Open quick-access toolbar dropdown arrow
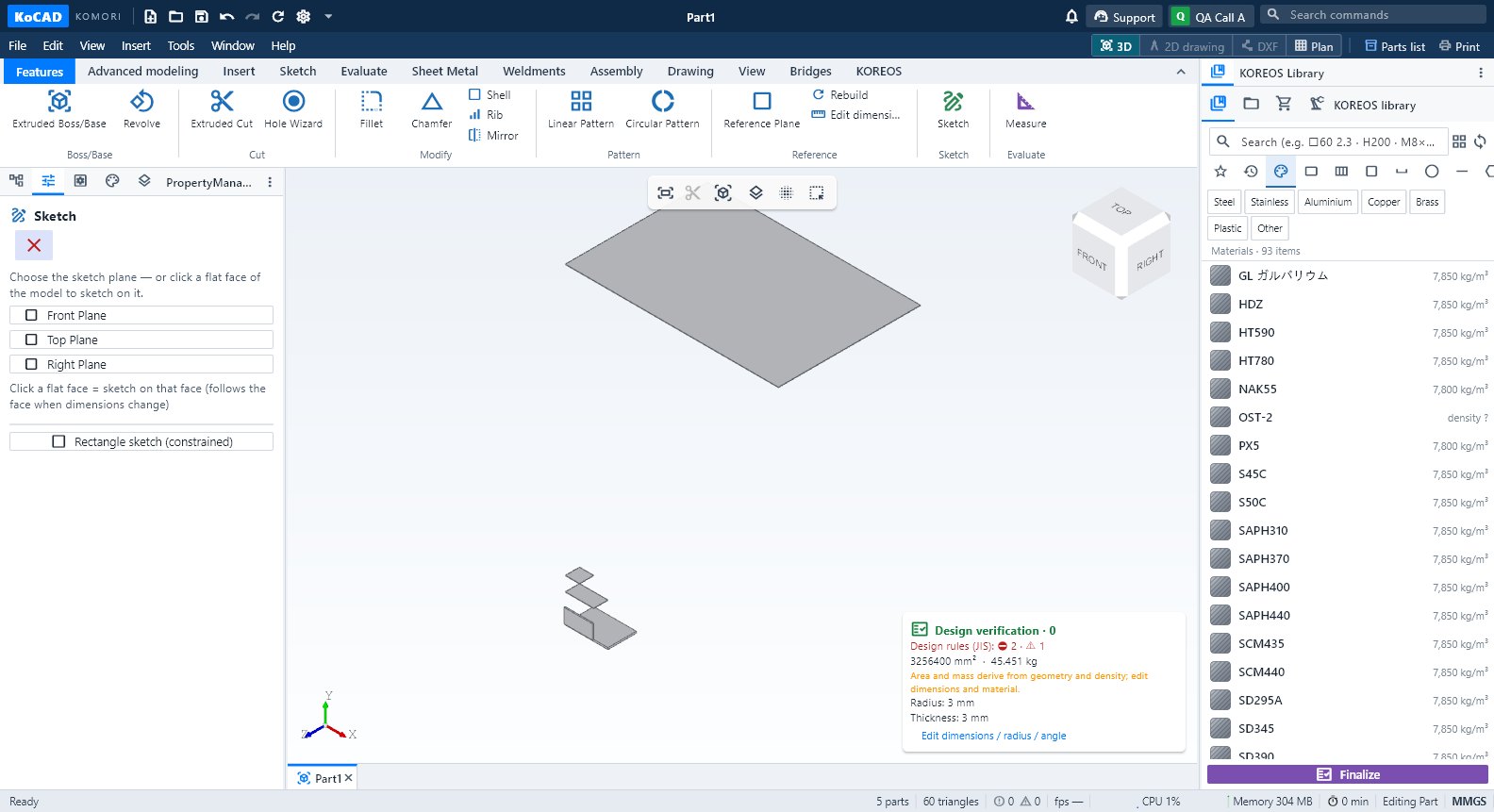Image resolution: width=1494 pixels, height=812 pixels. coord(328,16)
